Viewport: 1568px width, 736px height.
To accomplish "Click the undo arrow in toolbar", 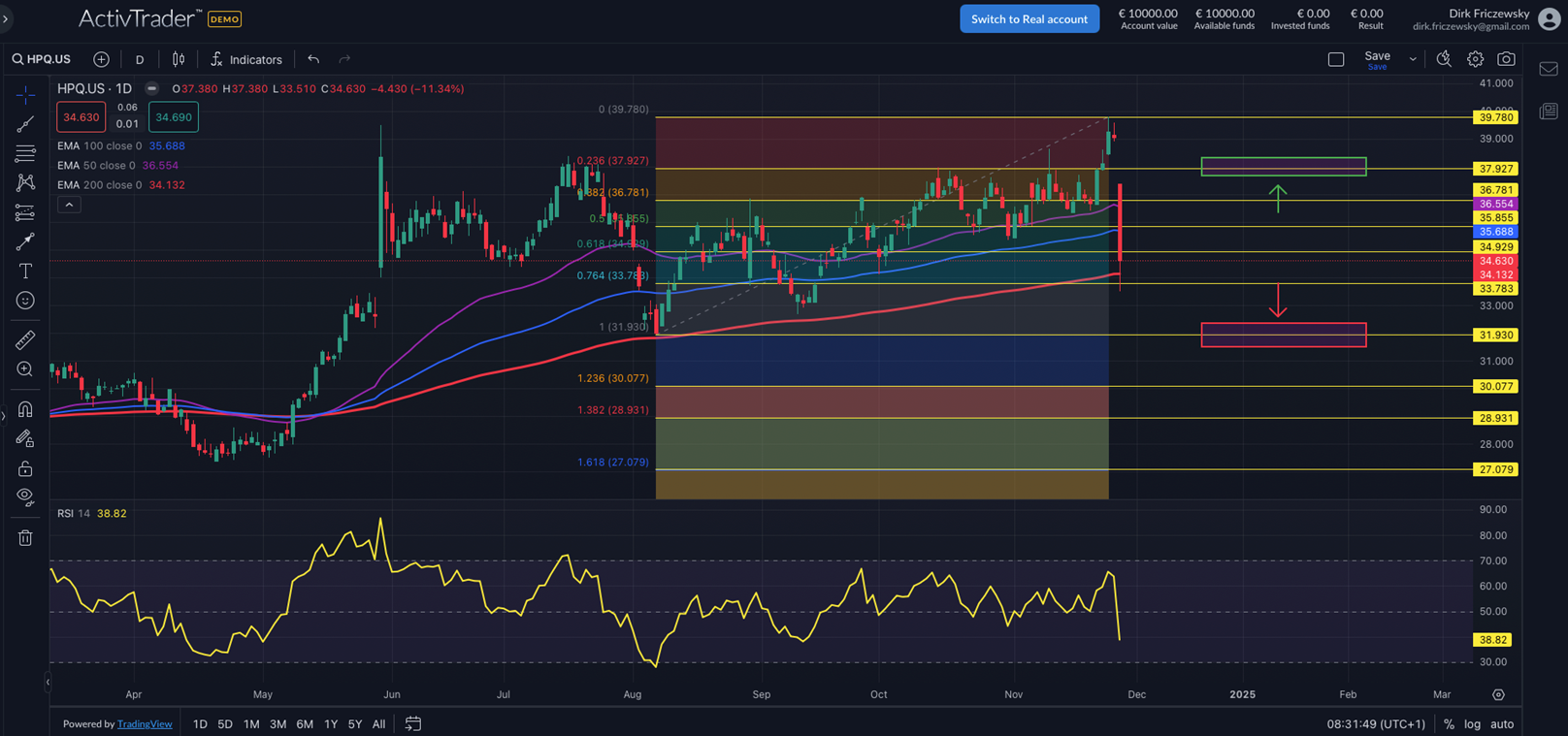I will [313, 59].
